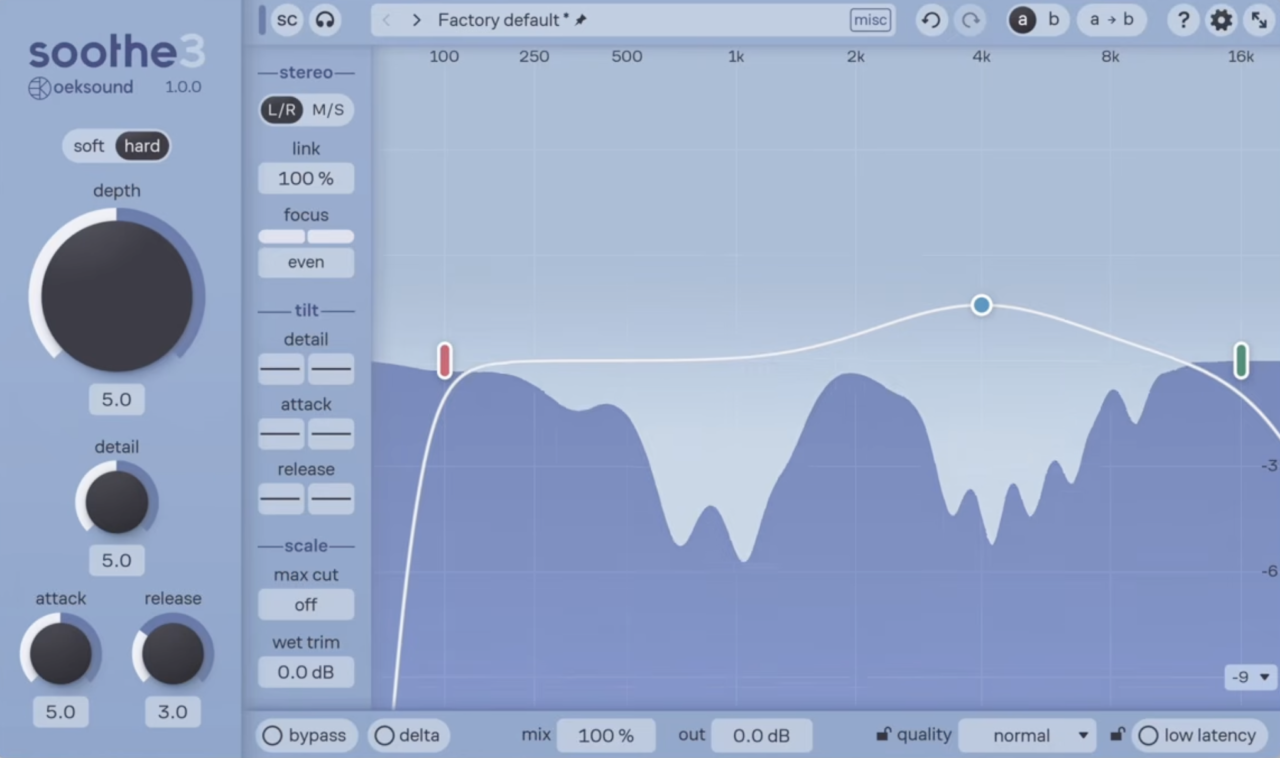Click the right tilt release slider
1280x758 pixels.
click(331, 498)
